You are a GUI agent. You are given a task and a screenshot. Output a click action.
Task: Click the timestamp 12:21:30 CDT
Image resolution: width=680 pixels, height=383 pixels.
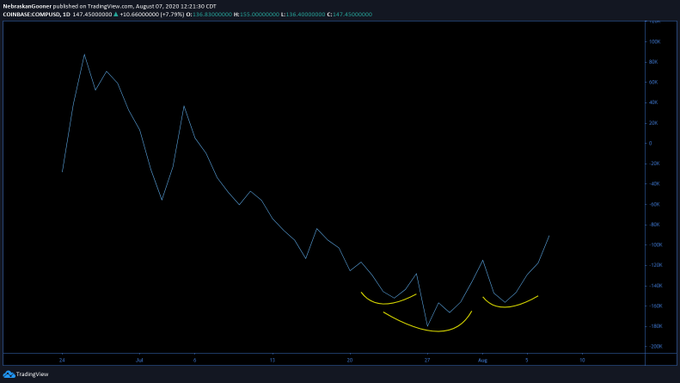pyautogui.click(x=198, y=7)
